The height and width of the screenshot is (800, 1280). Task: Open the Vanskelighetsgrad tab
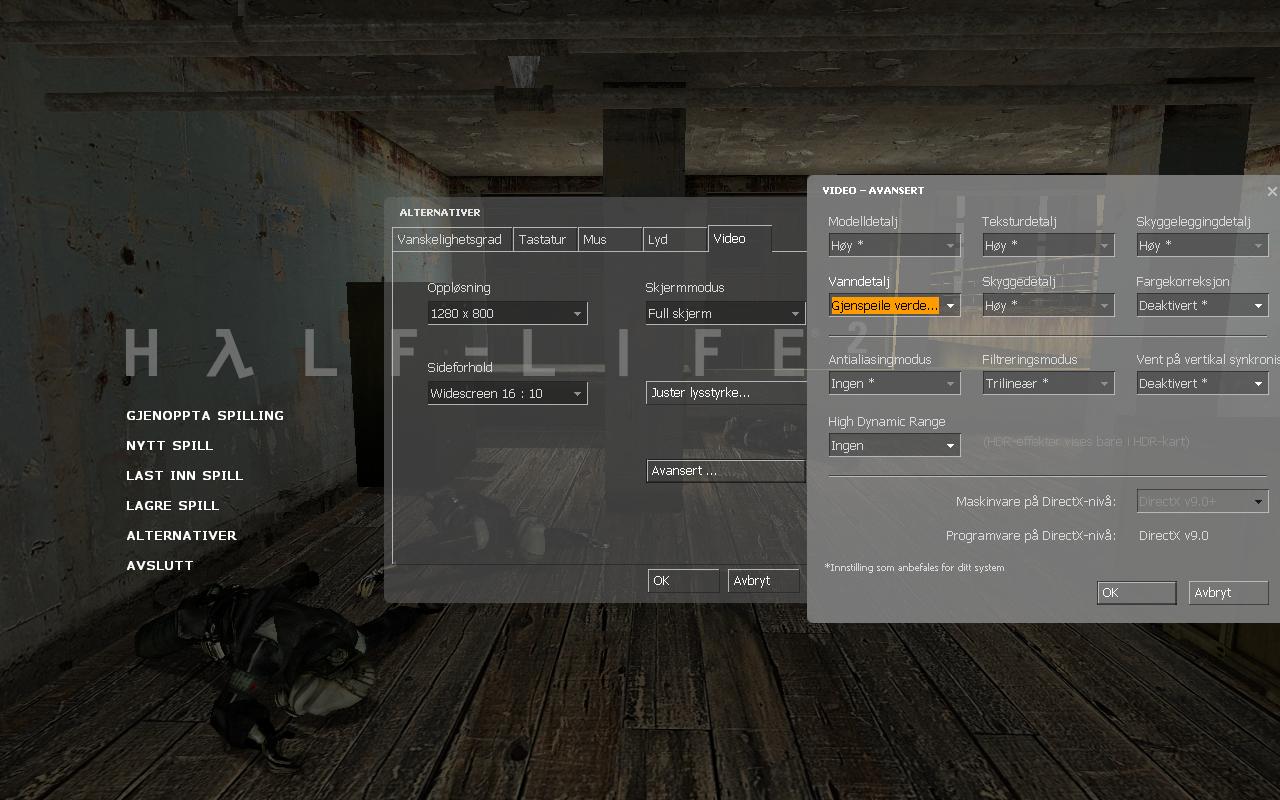tap(453, 240)
